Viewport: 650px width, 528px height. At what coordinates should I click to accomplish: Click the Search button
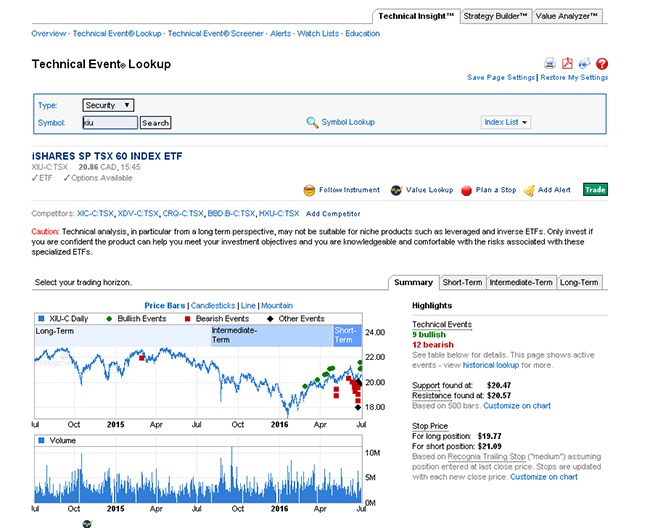pyautogui.click(x=155, y=123)
